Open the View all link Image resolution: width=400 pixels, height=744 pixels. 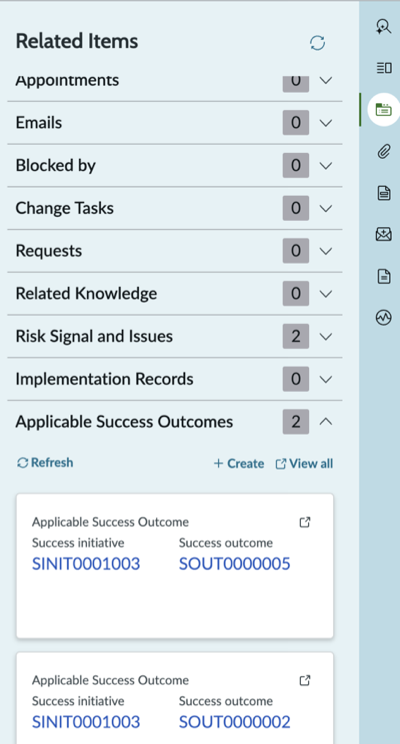304,464
